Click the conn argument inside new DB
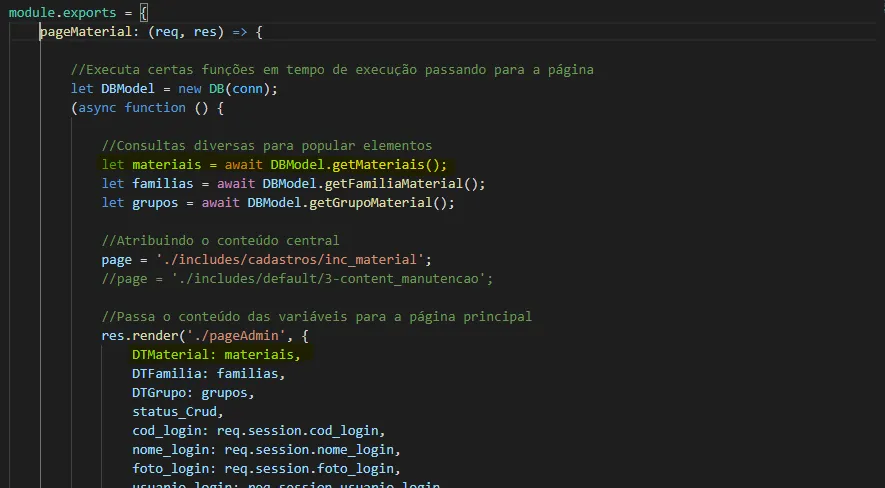 coord(251,89)
